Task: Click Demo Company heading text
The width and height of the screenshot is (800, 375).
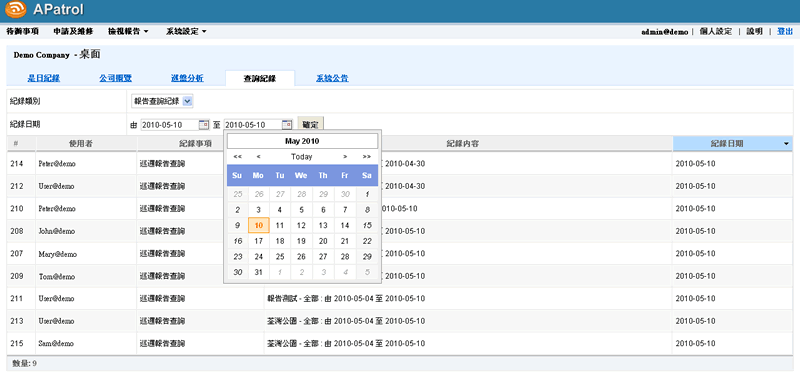Action: [x=41, y=55]
